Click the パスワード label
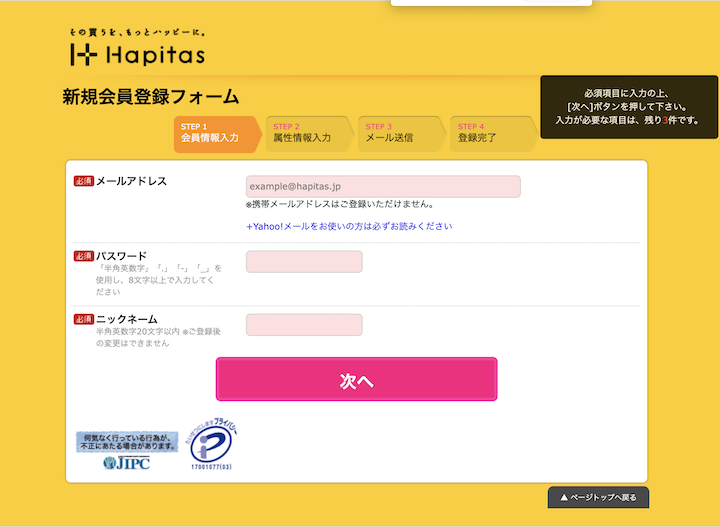720x527 pixels. coord(121,256)
